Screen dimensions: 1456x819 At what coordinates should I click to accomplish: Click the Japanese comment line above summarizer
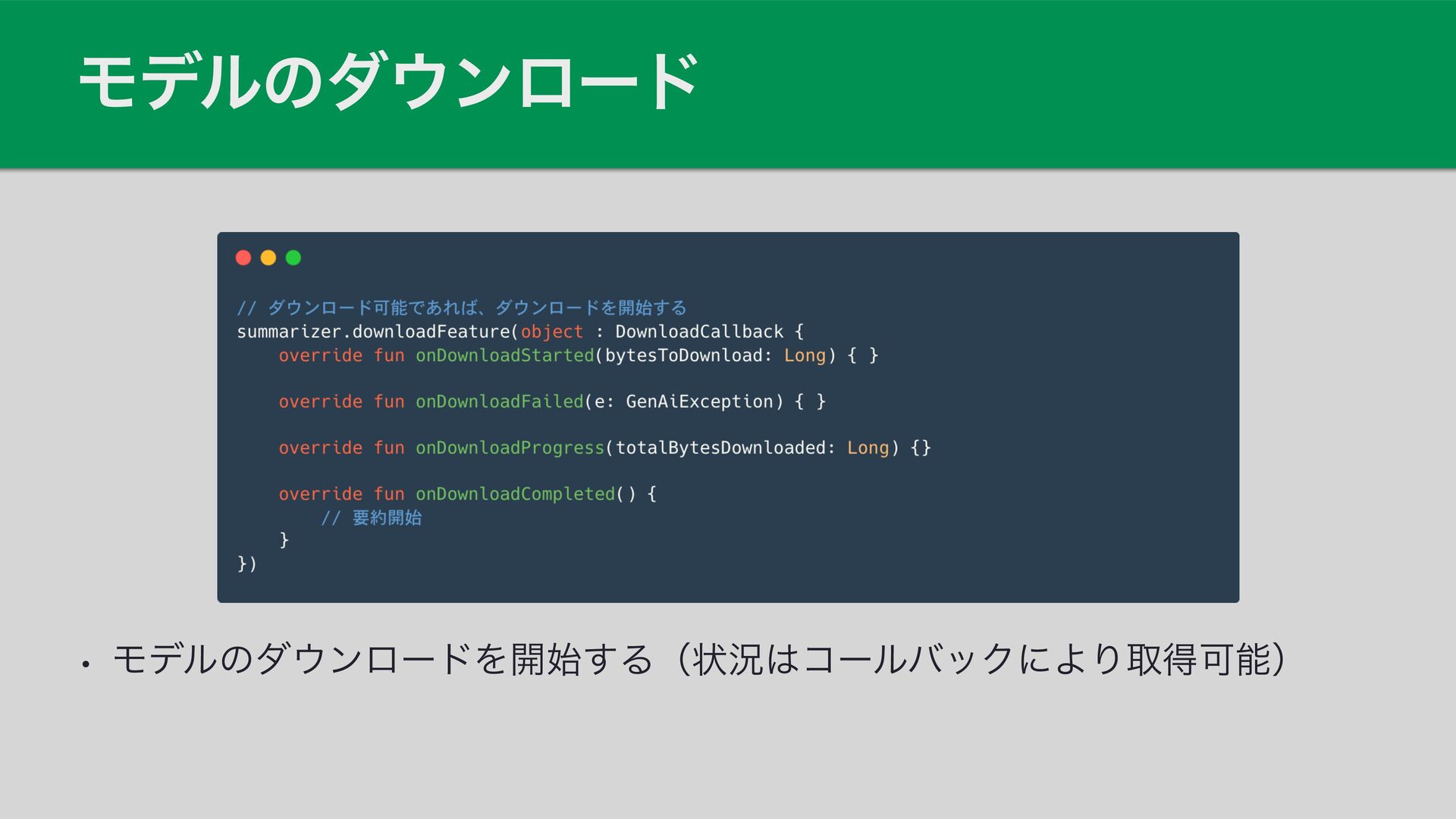pyautogui.click(x=461, y=307)
